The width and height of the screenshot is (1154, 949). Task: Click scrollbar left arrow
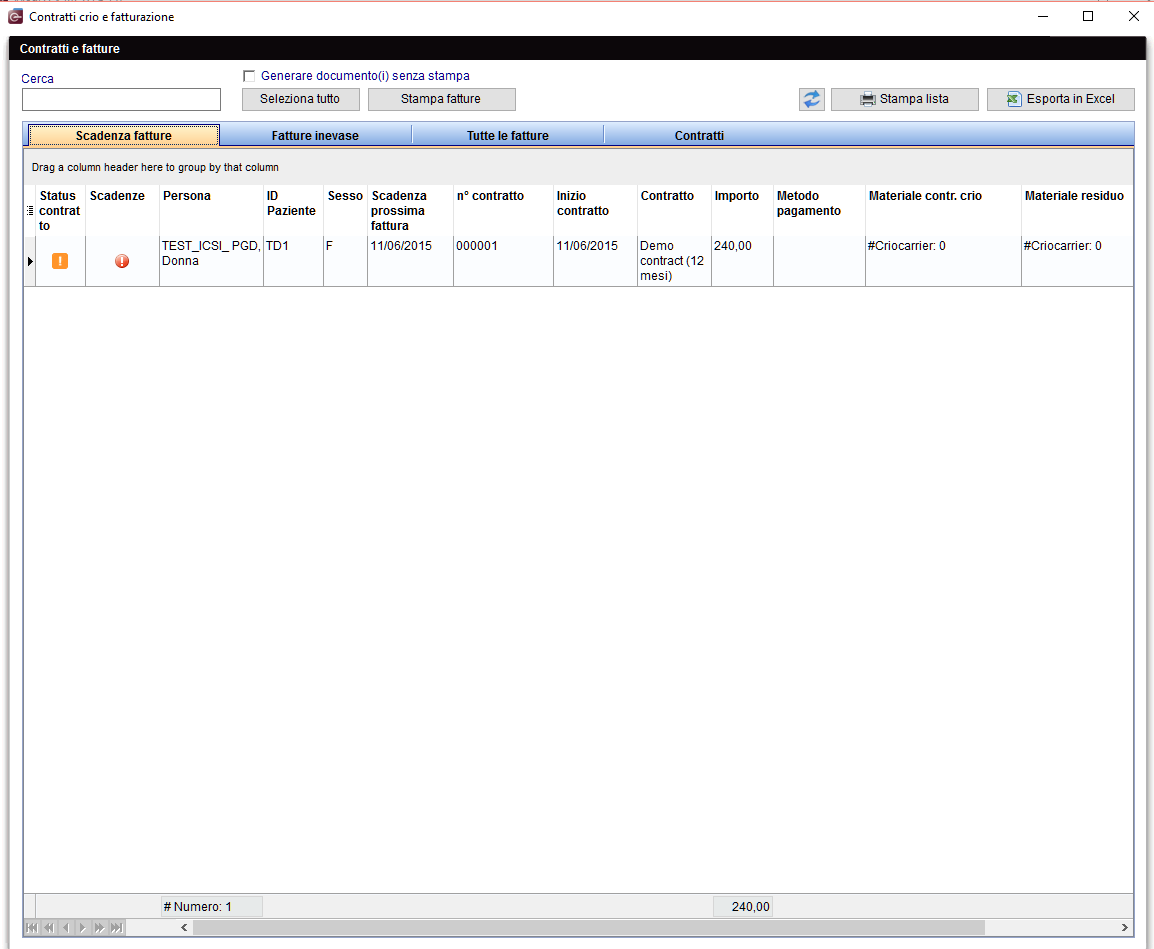pyautogui.click(x=184, y=928)
